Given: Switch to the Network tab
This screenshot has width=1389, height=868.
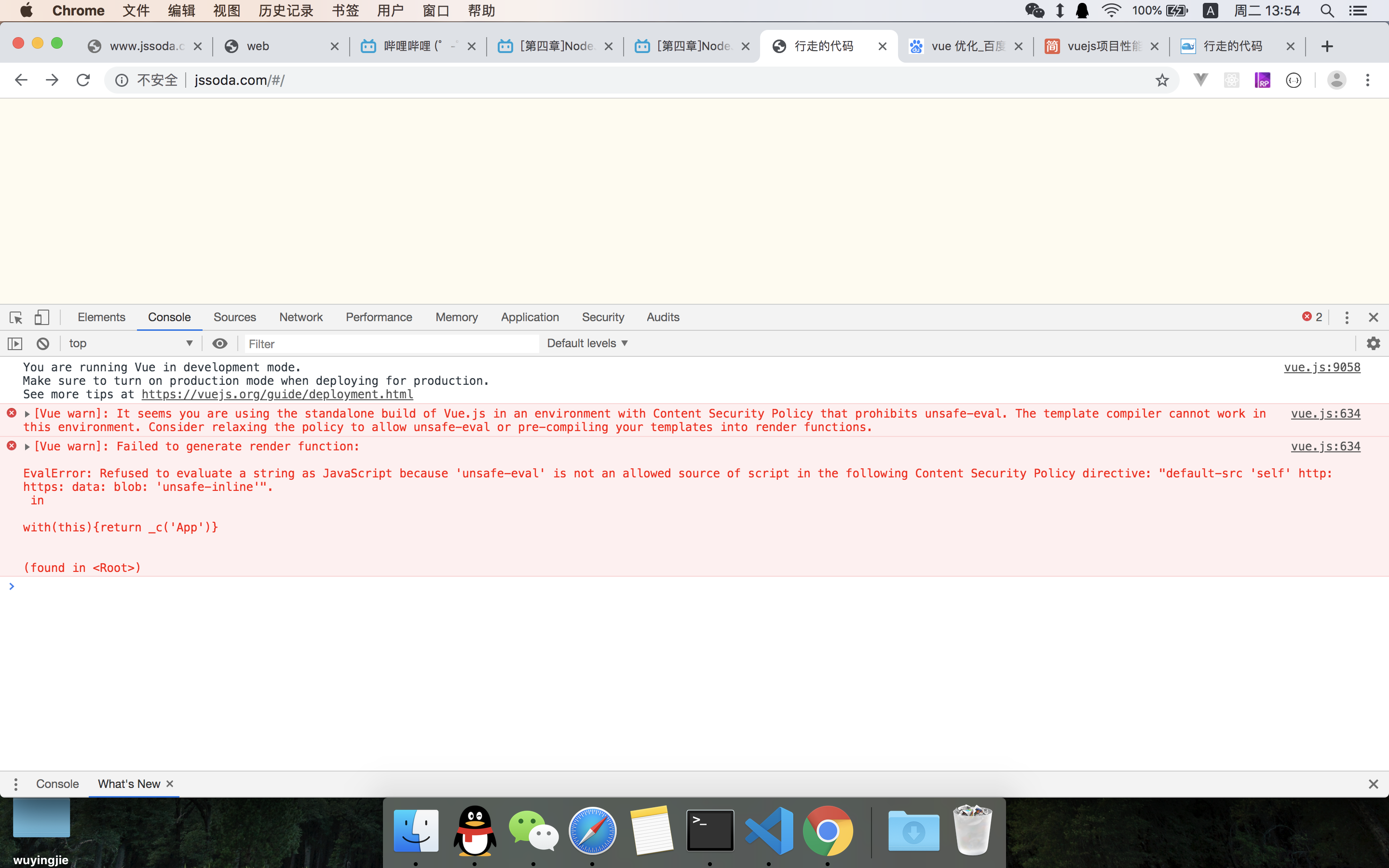Looking at the screenshot, I should click(301, 317).
